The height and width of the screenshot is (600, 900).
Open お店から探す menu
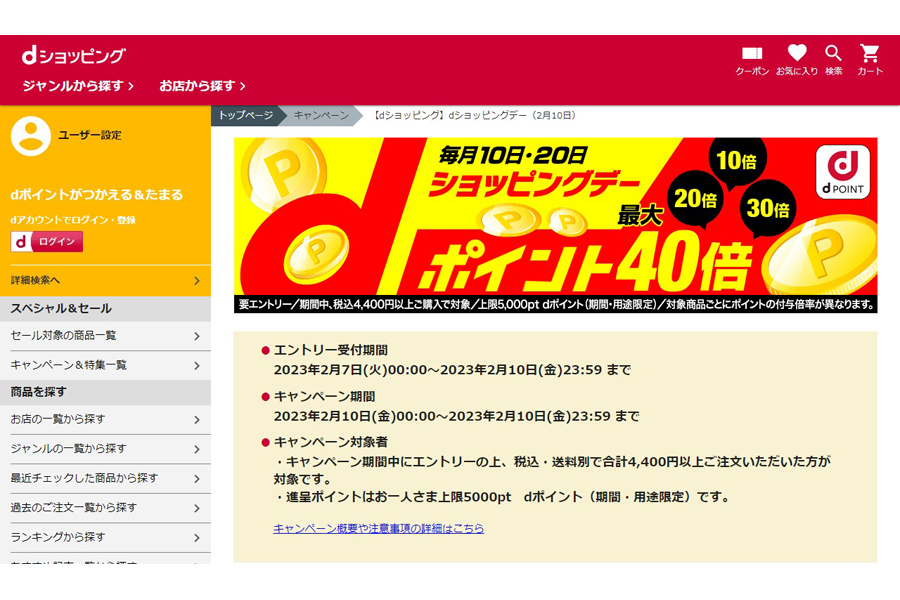click(x=202, y=86)
